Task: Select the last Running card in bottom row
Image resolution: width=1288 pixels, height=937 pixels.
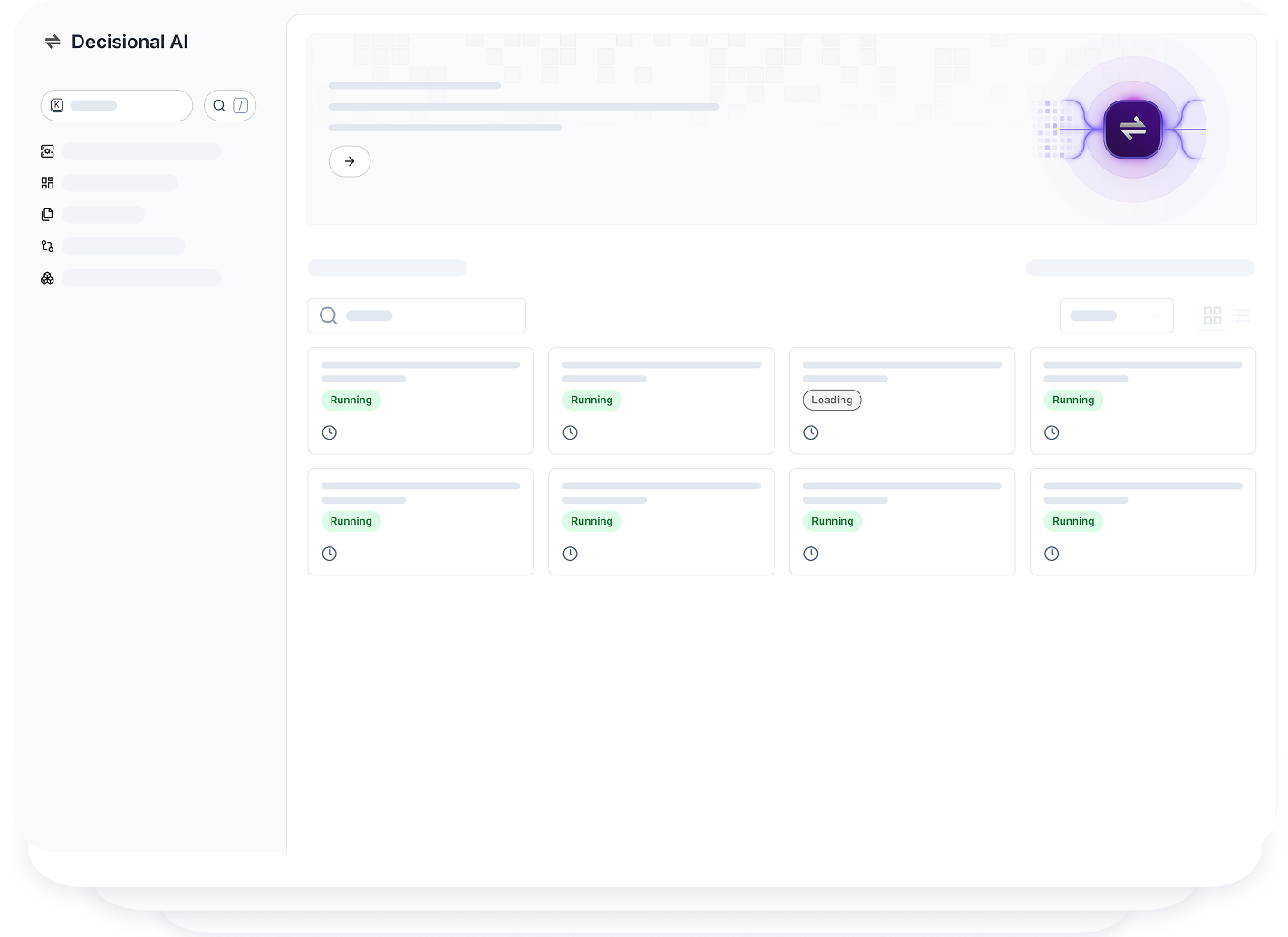Action: [1142, 522]
